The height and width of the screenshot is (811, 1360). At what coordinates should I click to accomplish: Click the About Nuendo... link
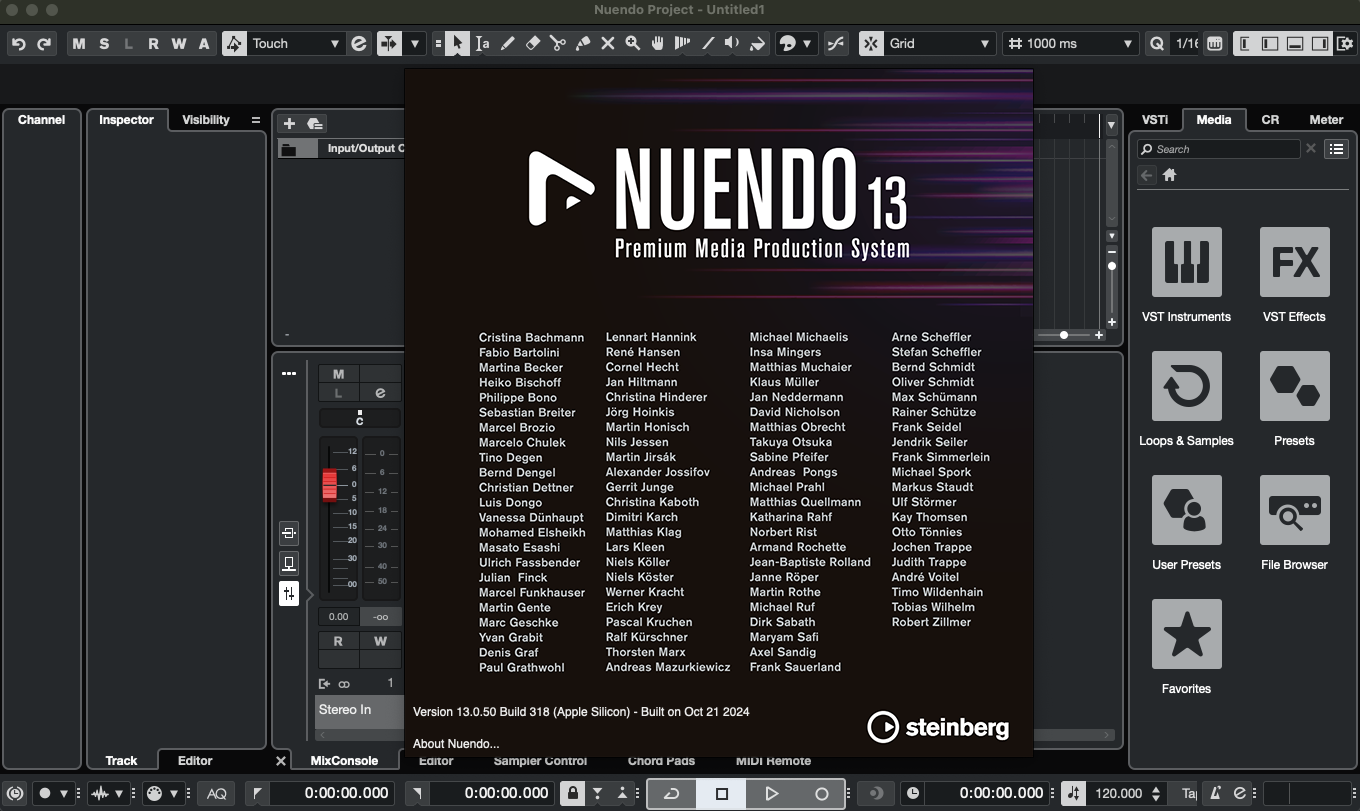456,743
